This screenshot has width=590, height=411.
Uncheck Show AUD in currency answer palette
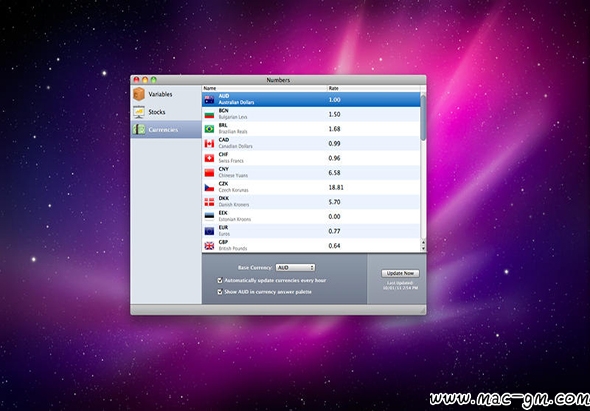[x=220, y=292]
